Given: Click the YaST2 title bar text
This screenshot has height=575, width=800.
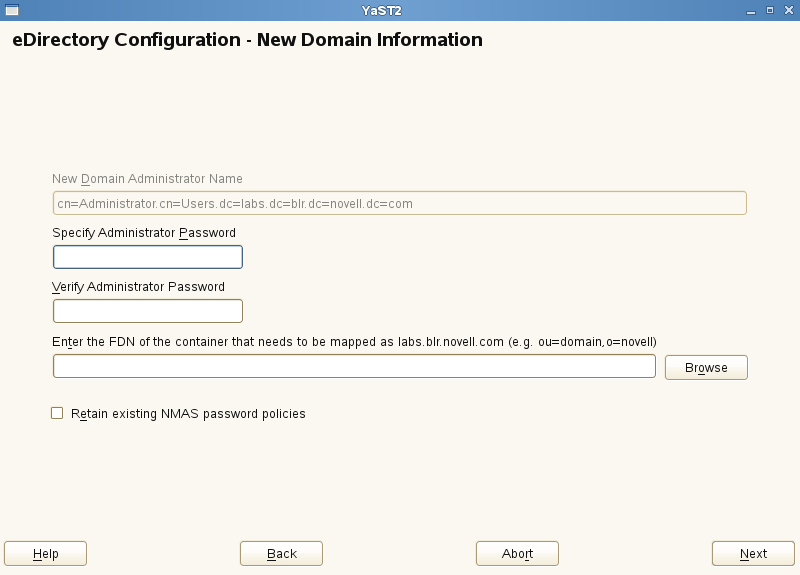Looking at the screenshot, I should click(383, 9).
